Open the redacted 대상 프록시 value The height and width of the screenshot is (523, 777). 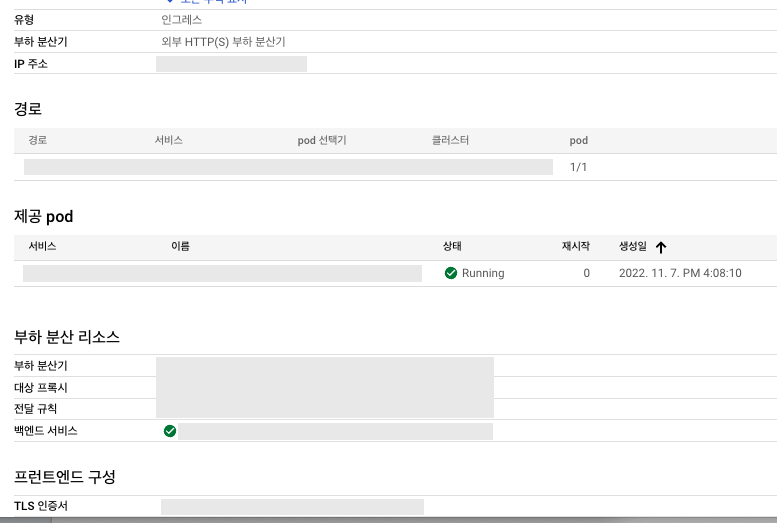tap(325, 387)
